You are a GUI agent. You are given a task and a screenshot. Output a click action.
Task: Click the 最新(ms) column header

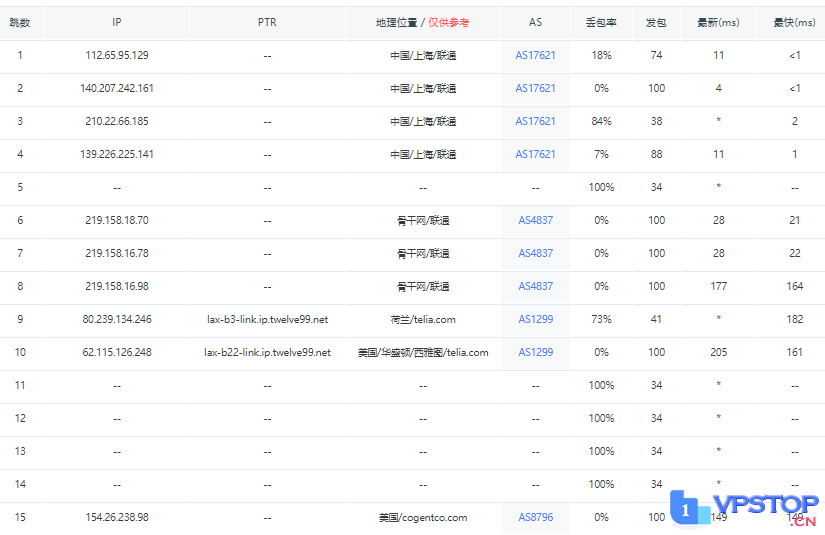pos(718,23)
